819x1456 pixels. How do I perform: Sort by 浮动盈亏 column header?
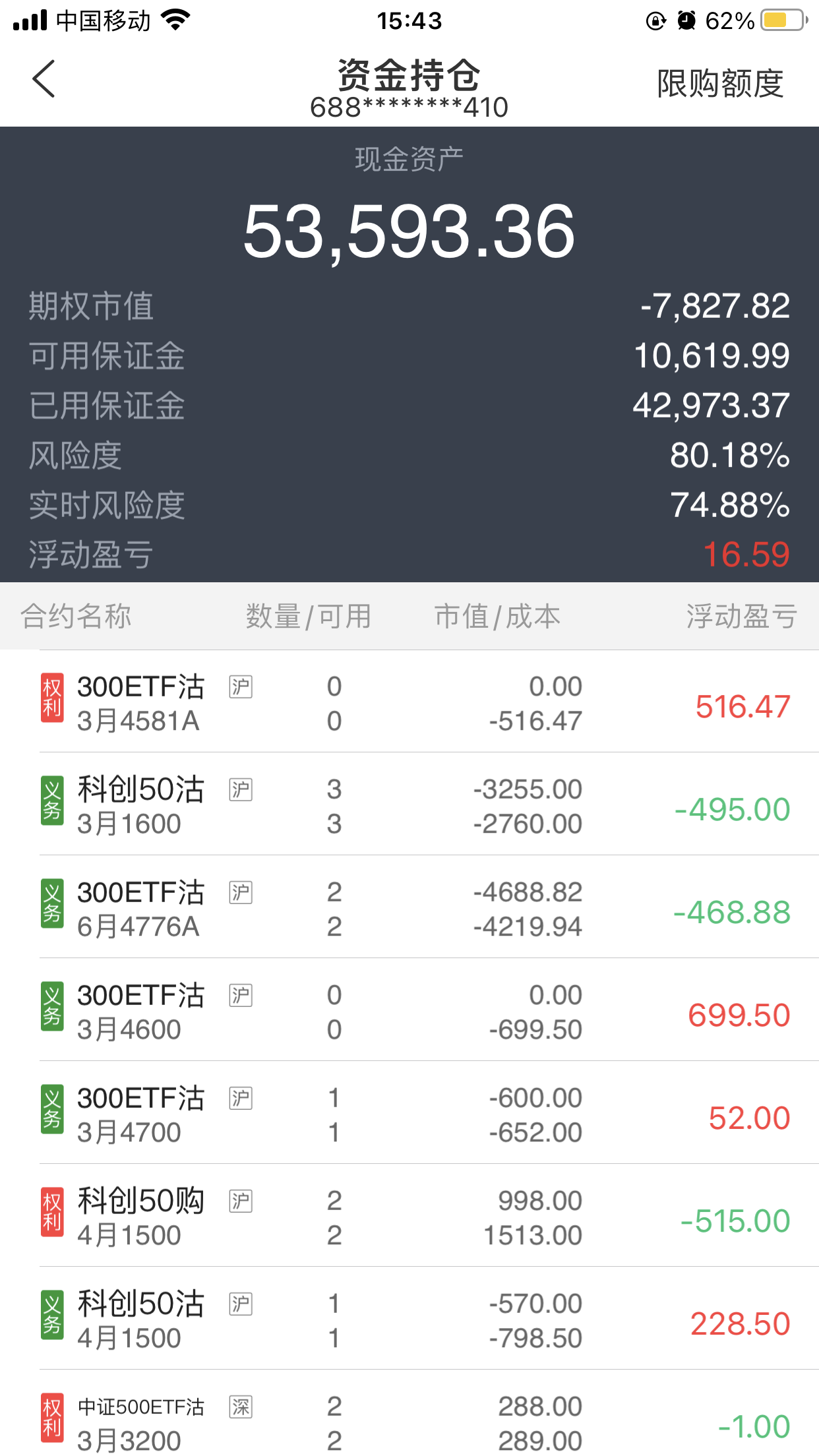click(x=741, y=617)
